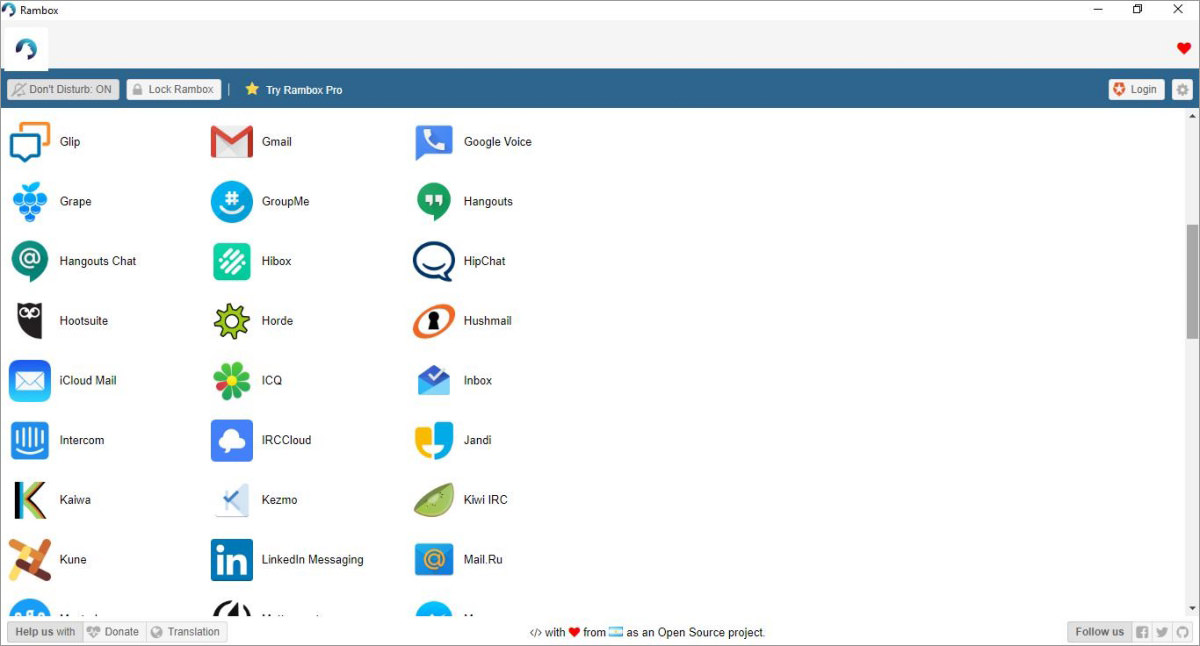Click the Hootsuite label
This screenshot has width=1200, height=646.
click(x=84, y=321)
